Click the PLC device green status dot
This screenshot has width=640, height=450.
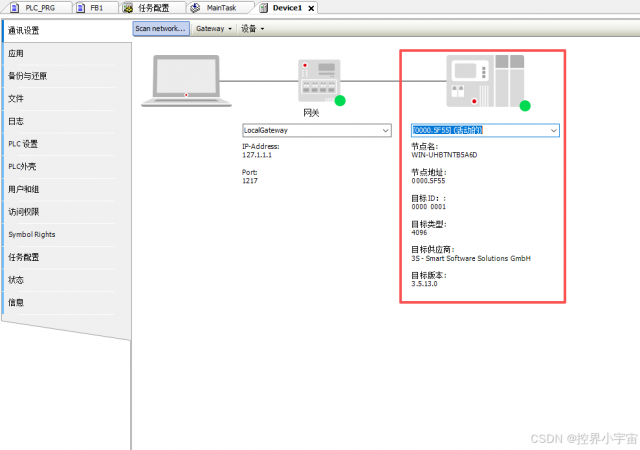pyautogui.click(x=525, y=105)
